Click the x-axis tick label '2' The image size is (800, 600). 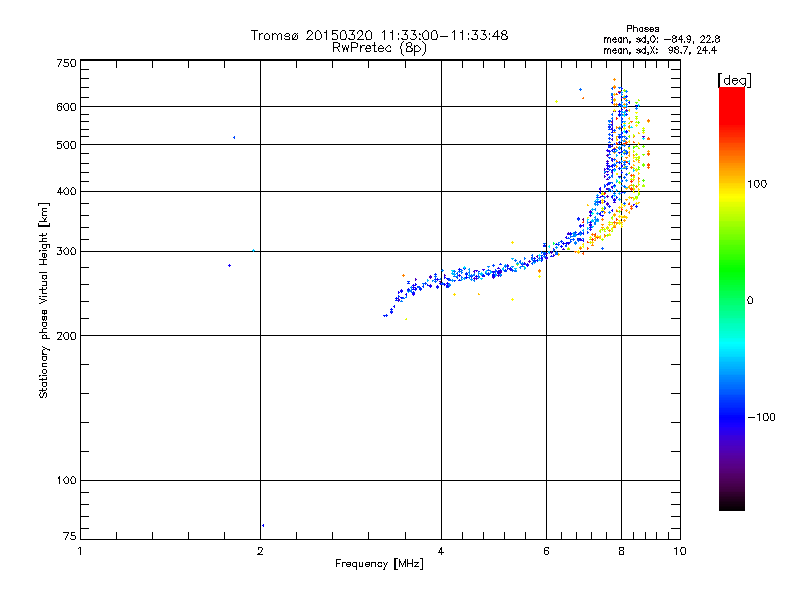click(x=260, y=551)
